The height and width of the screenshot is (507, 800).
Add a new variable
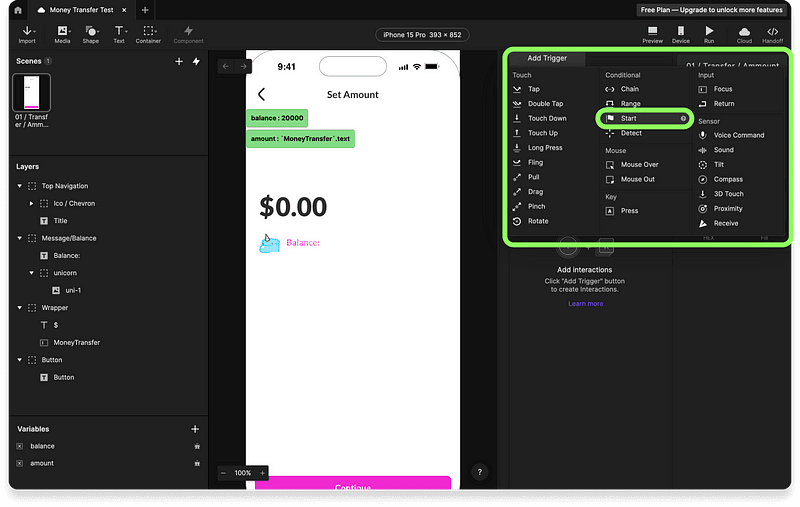195,429
